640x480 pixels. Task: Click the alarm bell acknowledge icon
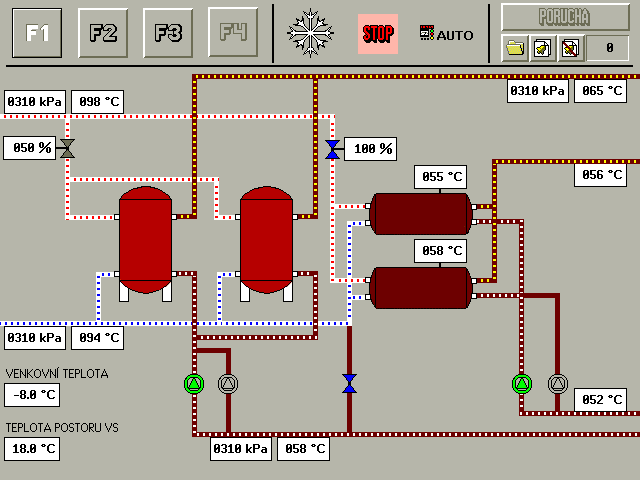click(543, 47)
